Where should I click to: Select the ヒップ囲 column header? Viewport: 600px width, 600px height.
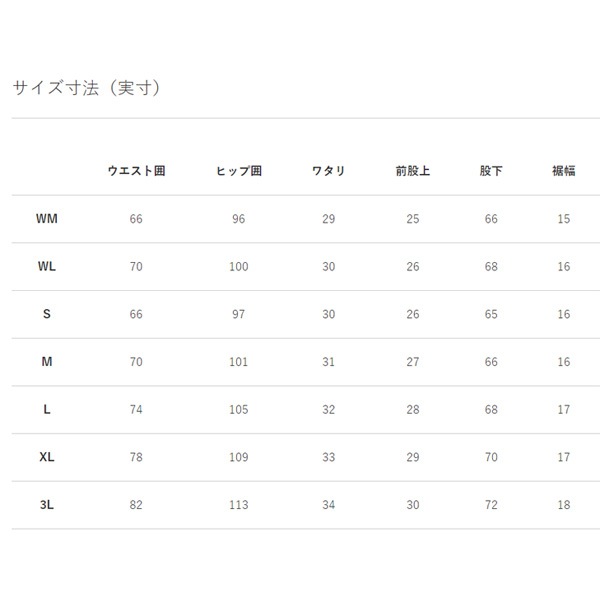click(x=238, y=171)
